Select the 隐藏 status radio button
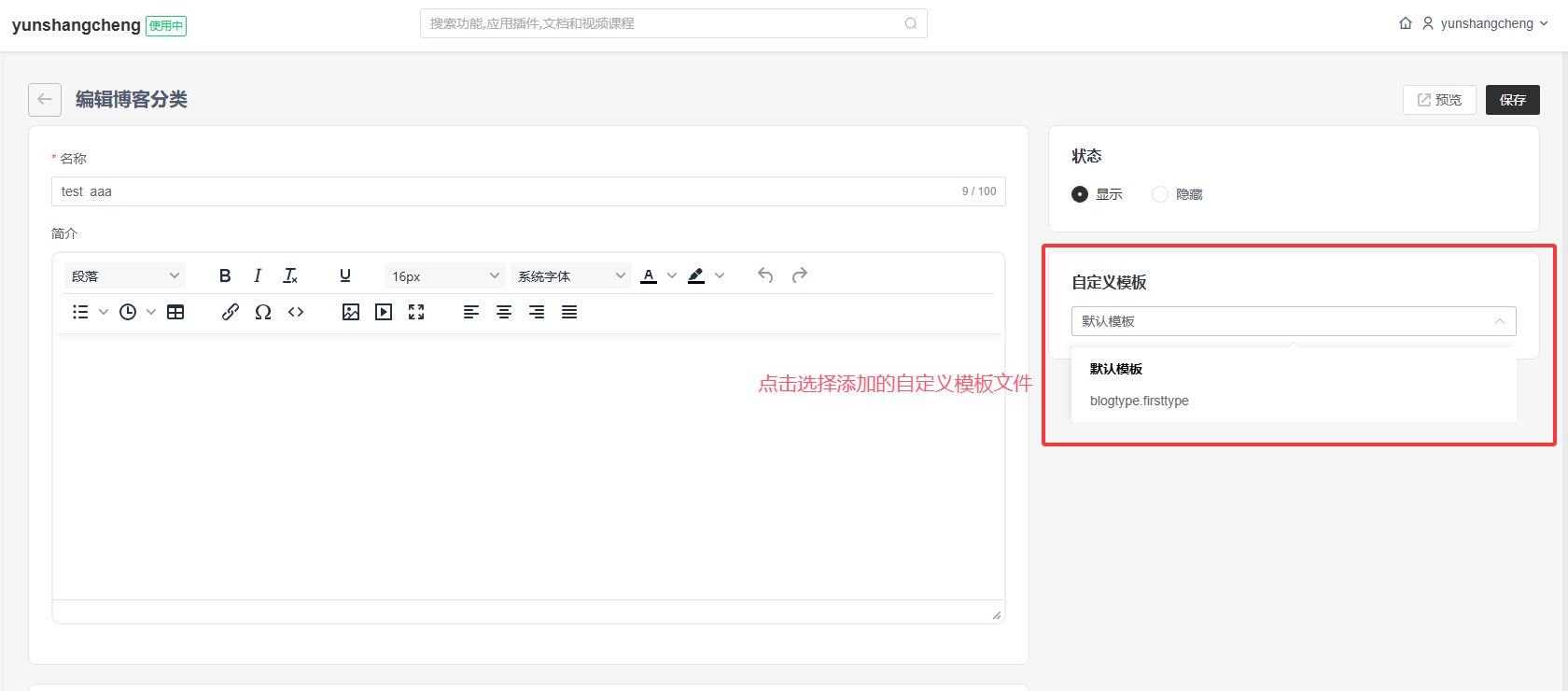 coord(1160,194)
